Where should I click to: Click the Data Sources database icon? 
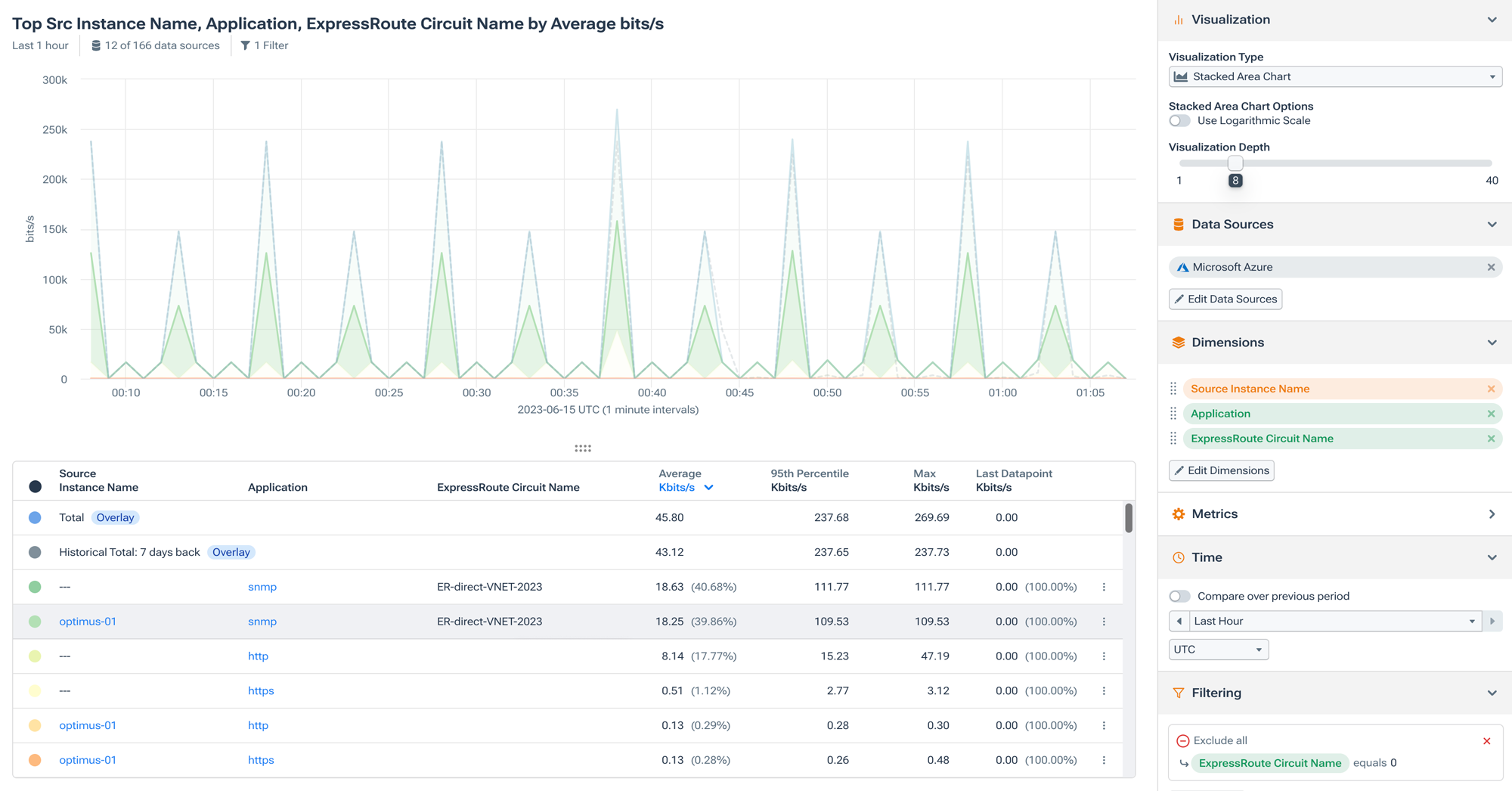[x=1179, y=224]
